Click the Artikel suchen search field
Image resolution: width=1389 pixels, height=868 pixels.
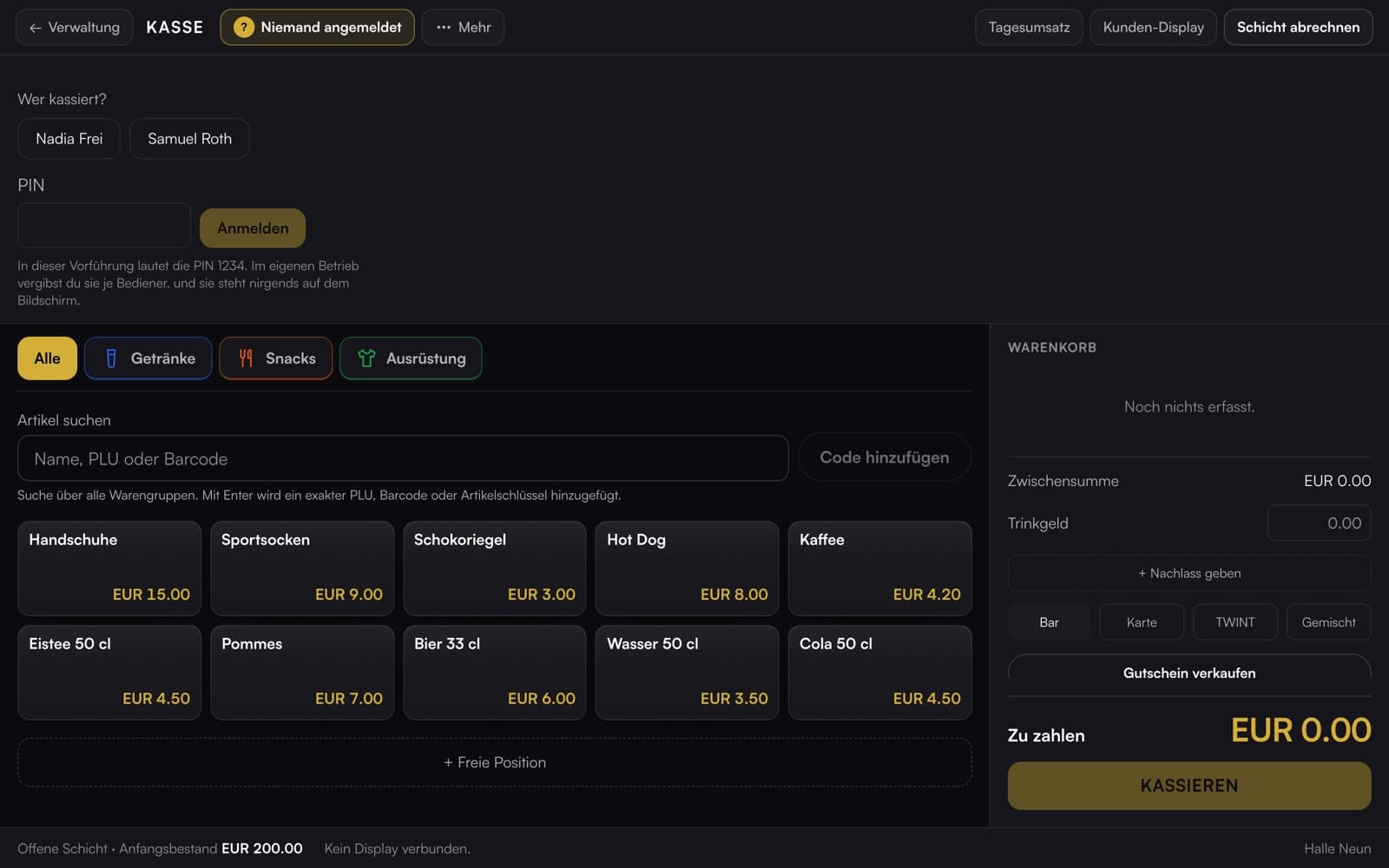pos(403,458)
